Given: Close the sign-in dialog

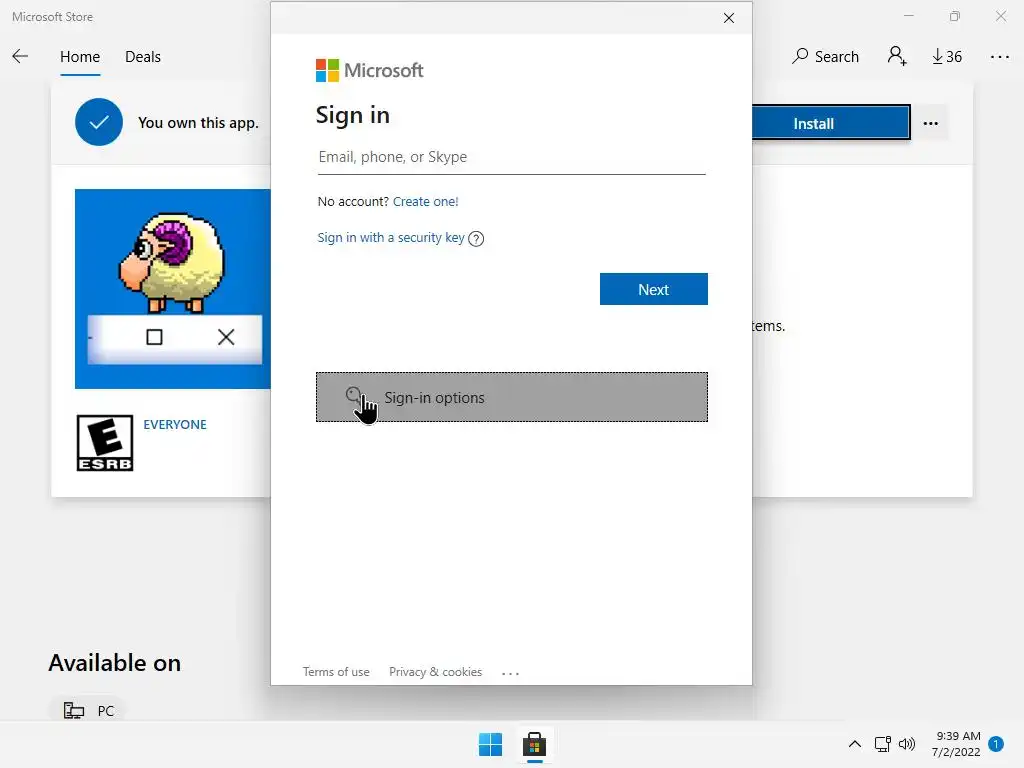Looking at the screenshot, I should click(729, 18).
